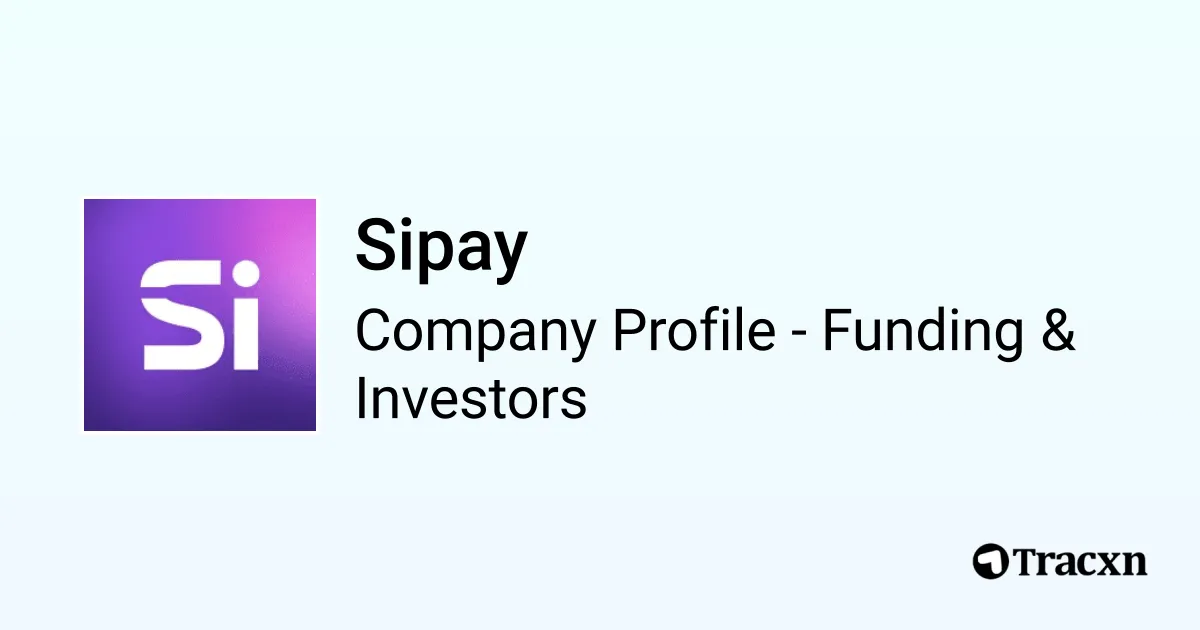Click the letter x in the Tracxn wordmark

point(1110,563)
